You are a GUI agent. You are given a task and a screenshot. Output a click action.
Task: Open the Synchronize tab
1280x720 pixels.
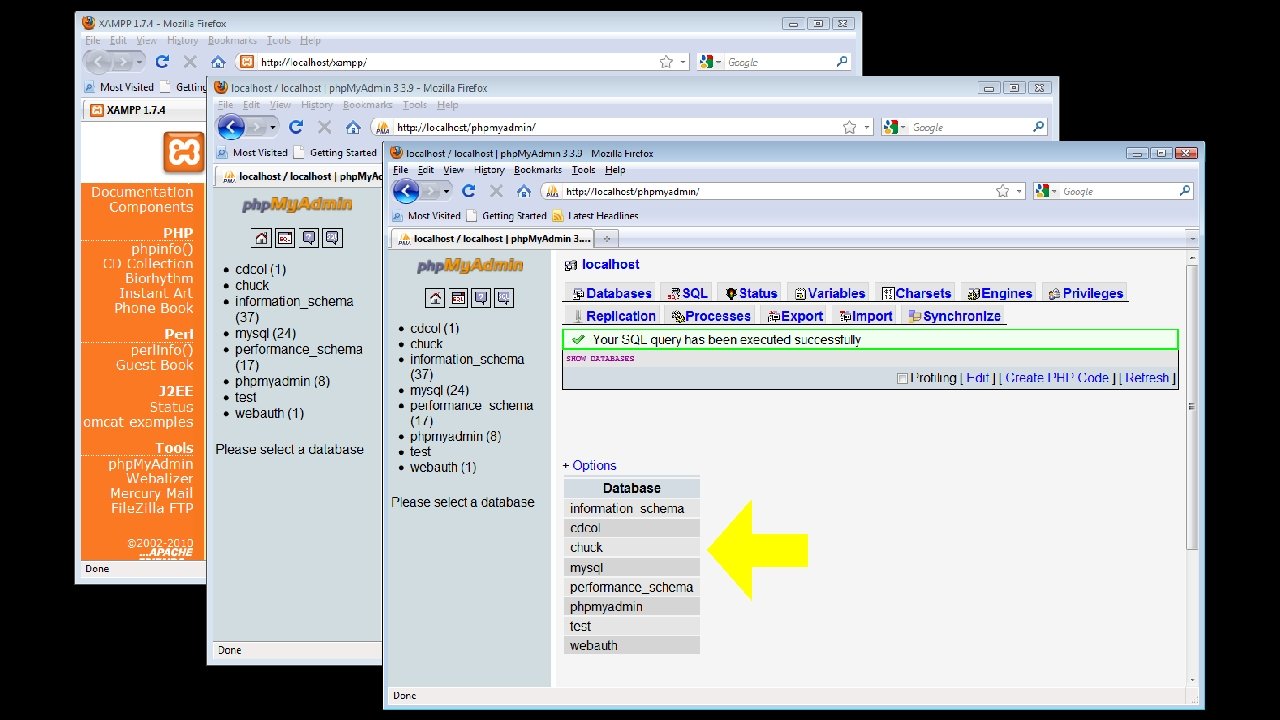pos(953,316)
